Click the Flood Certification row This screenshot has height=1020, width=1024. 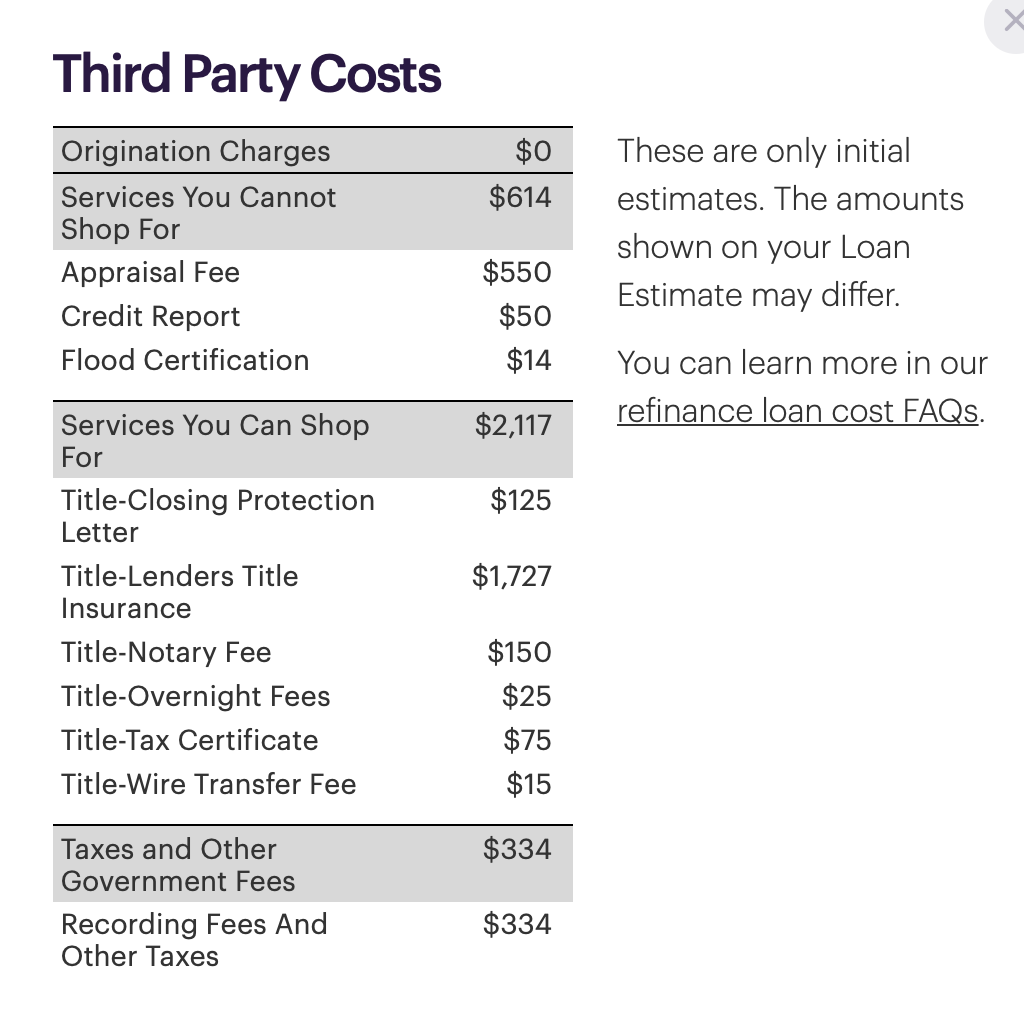point(313,360)
